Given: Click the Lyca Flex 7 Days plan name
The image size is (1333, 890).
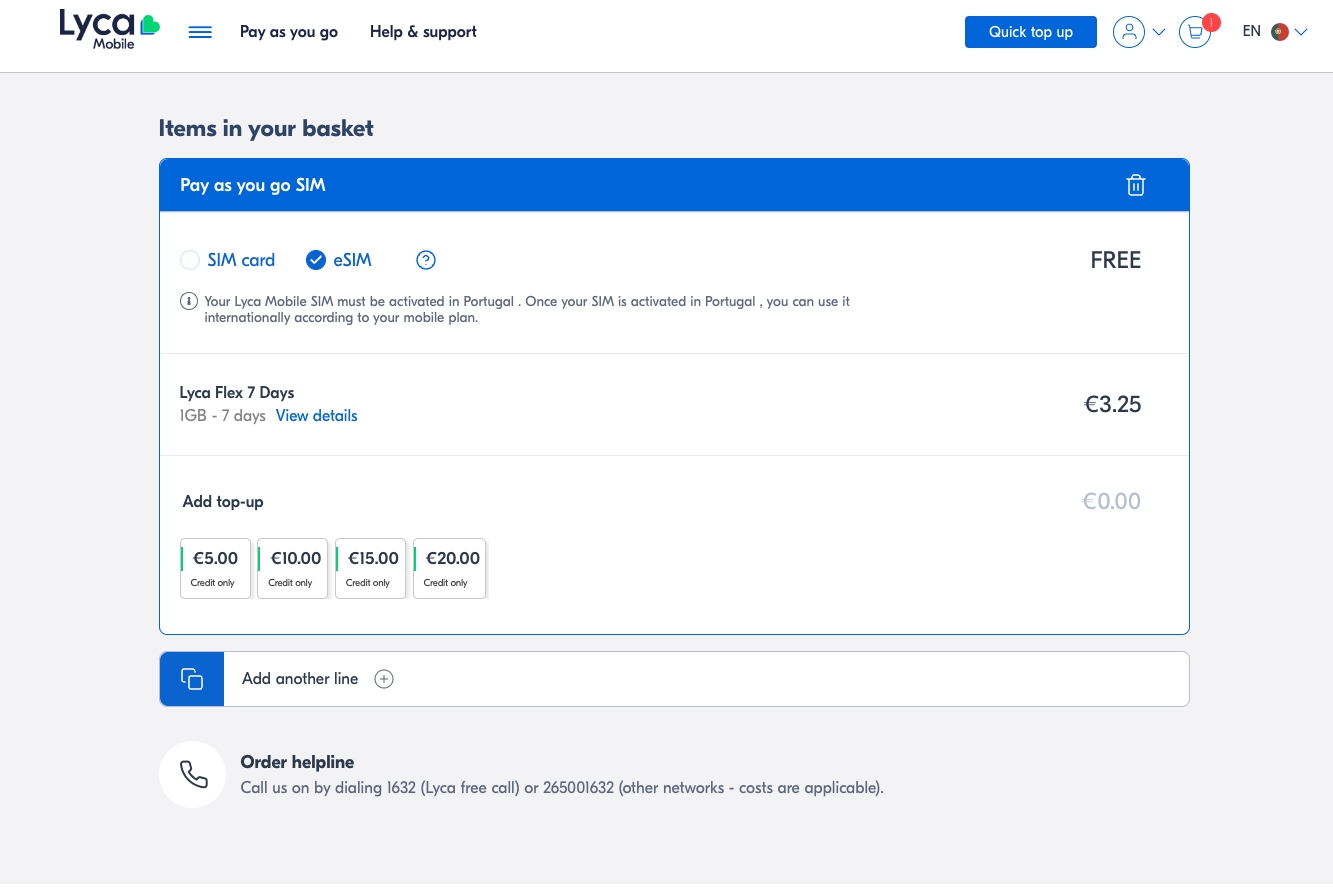Looking at the screenshot, I should point(237,393).
